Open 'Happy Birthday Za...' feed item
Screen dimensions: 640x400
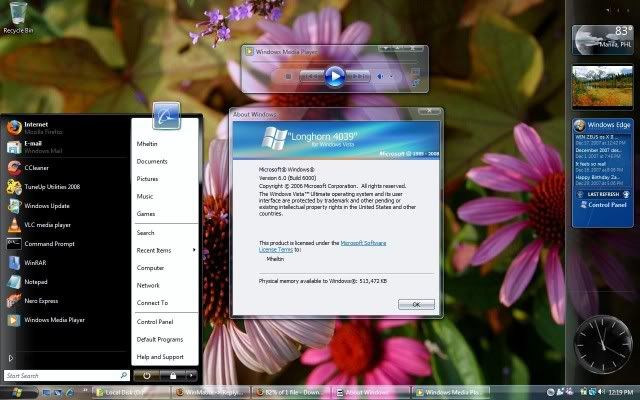tap(599, 180)
